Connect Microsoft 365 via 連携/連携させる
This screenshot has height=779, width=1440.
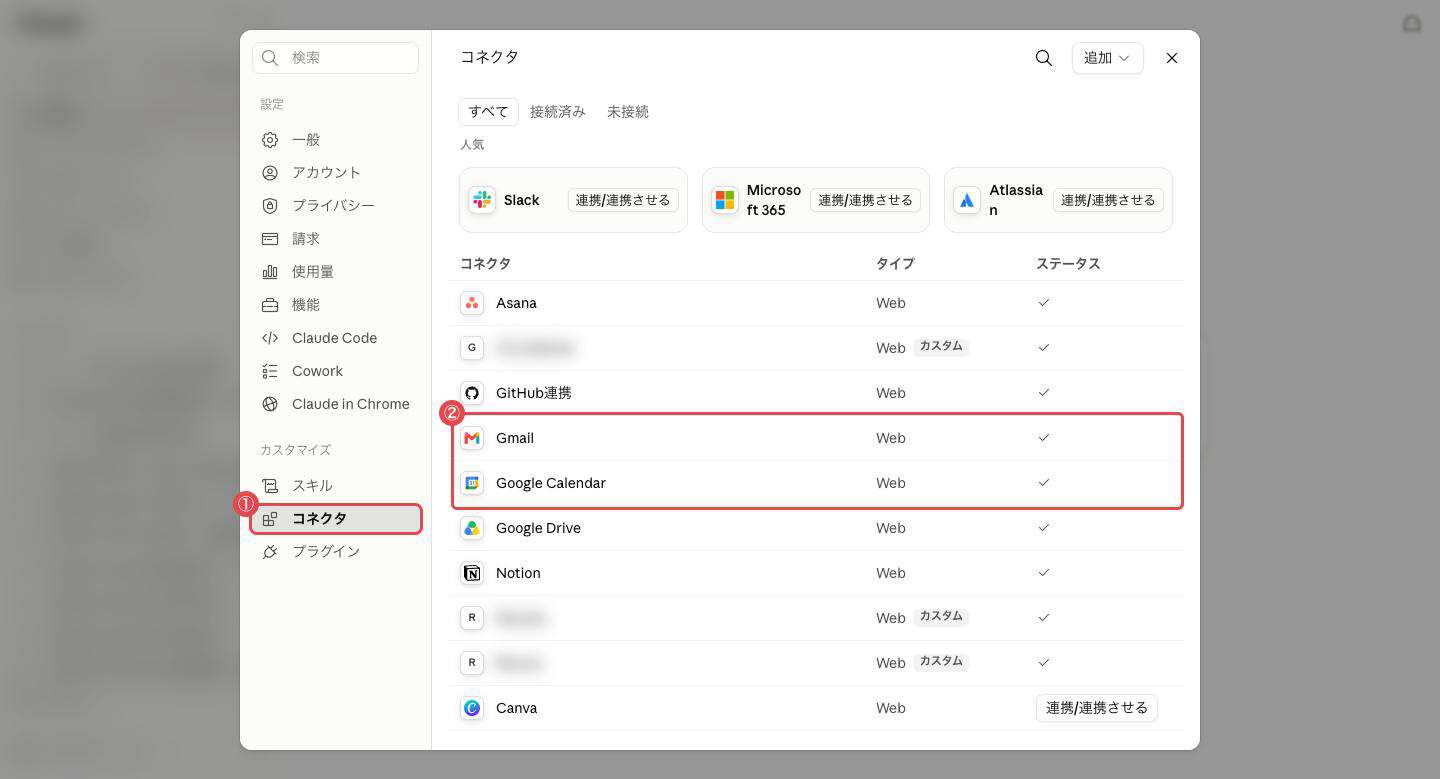click(x=865, y=200)
